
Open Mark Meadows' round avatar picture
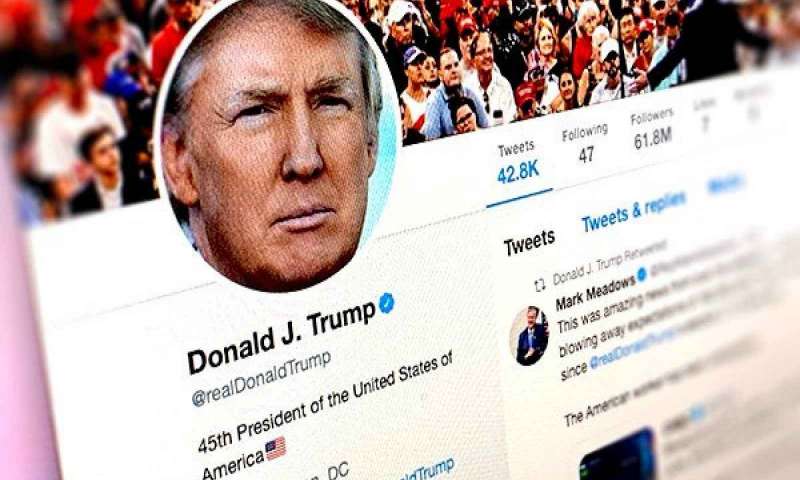[529, 336]
